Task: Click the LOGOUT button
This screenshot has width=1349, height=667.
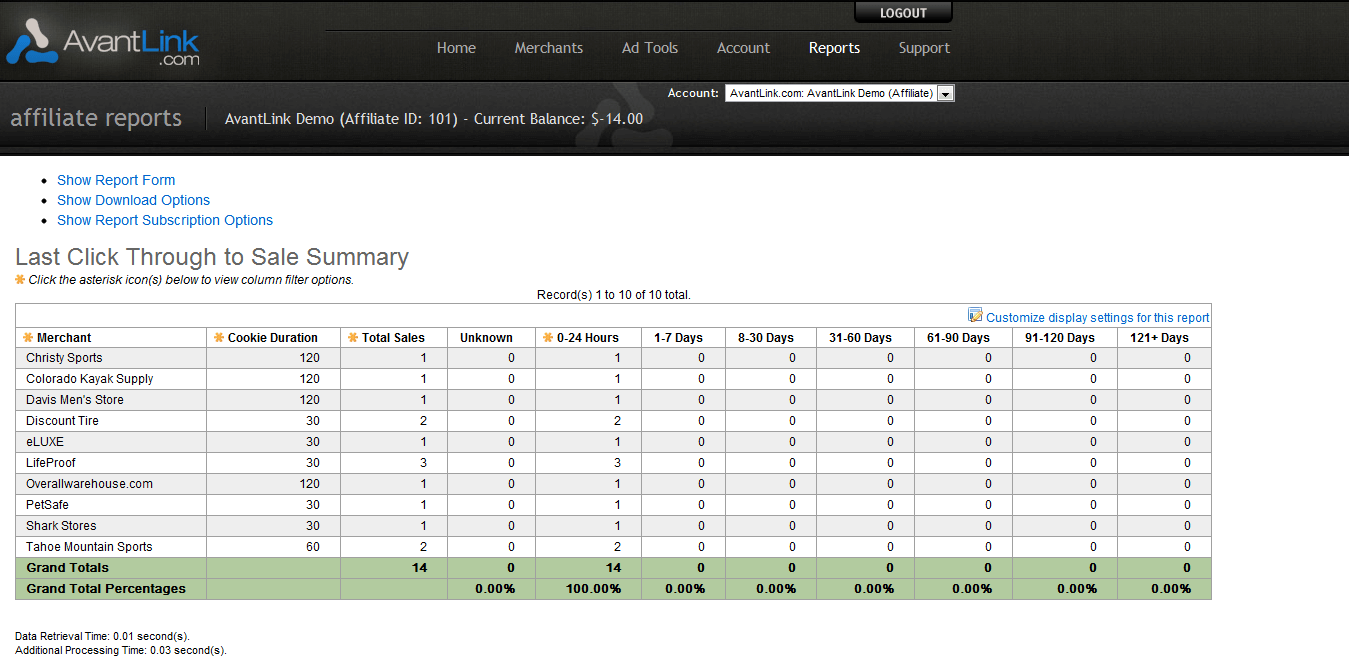Action: [x=903, y=13]
